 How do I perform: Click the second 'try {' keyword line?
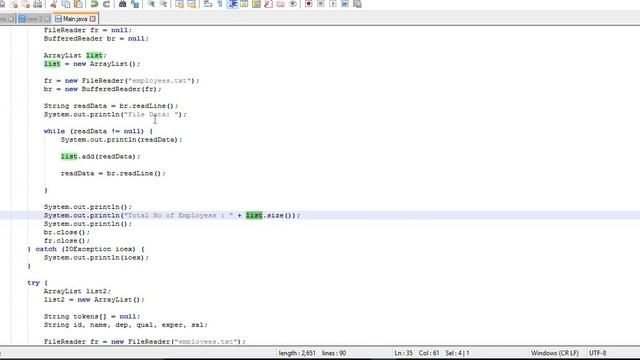tap(37, 283)
